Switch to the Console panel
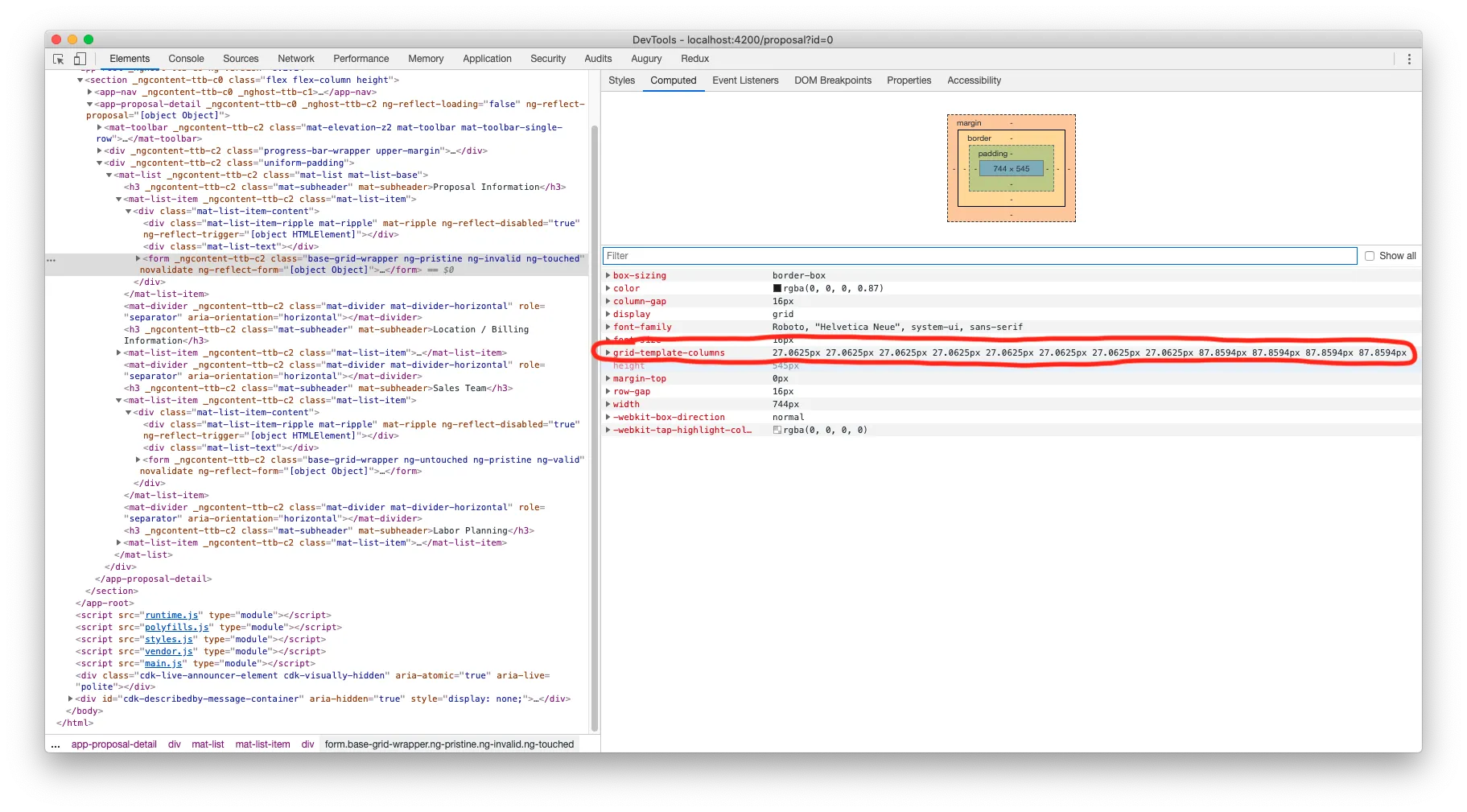1467x812 pixels. coord(186,59)
